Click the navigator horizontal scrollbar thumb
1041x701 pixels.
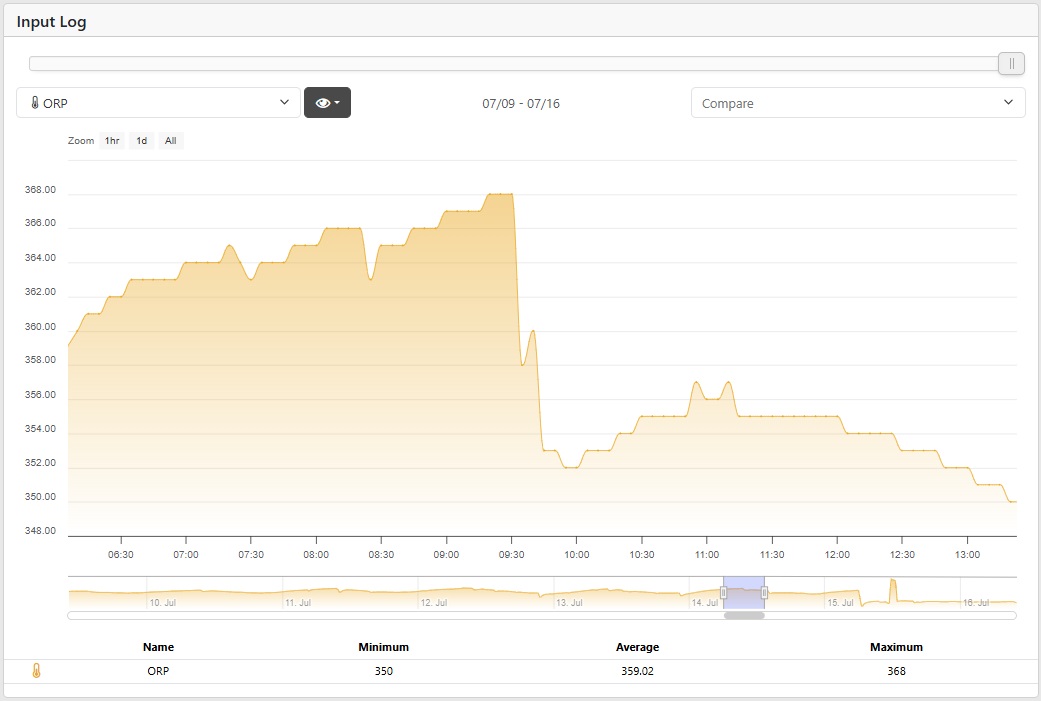pyautogui.click(x=744, y=616)
